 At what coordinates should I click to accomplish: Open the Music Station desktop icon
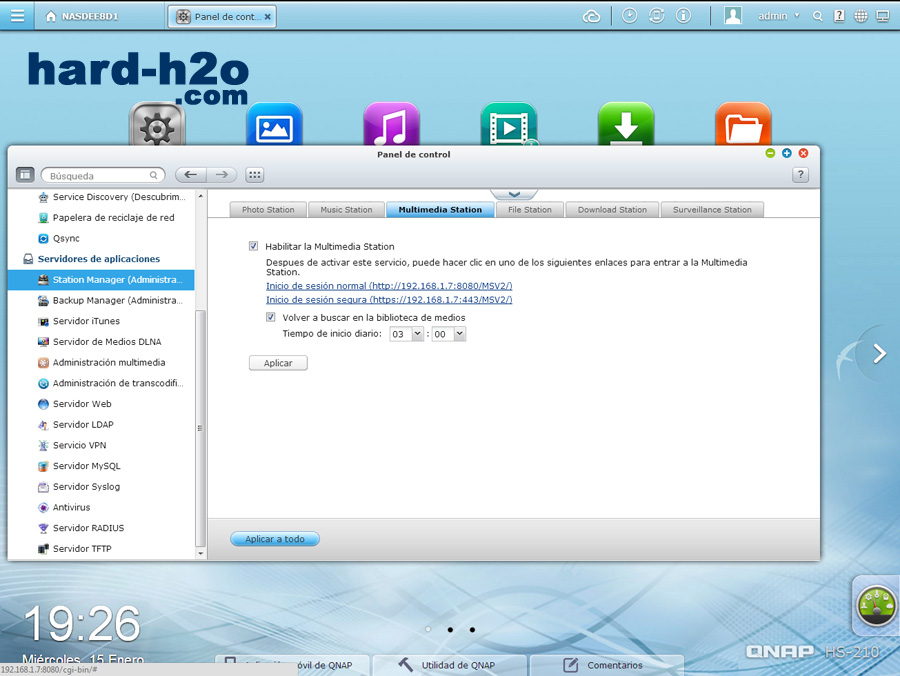tap(391, 124)
